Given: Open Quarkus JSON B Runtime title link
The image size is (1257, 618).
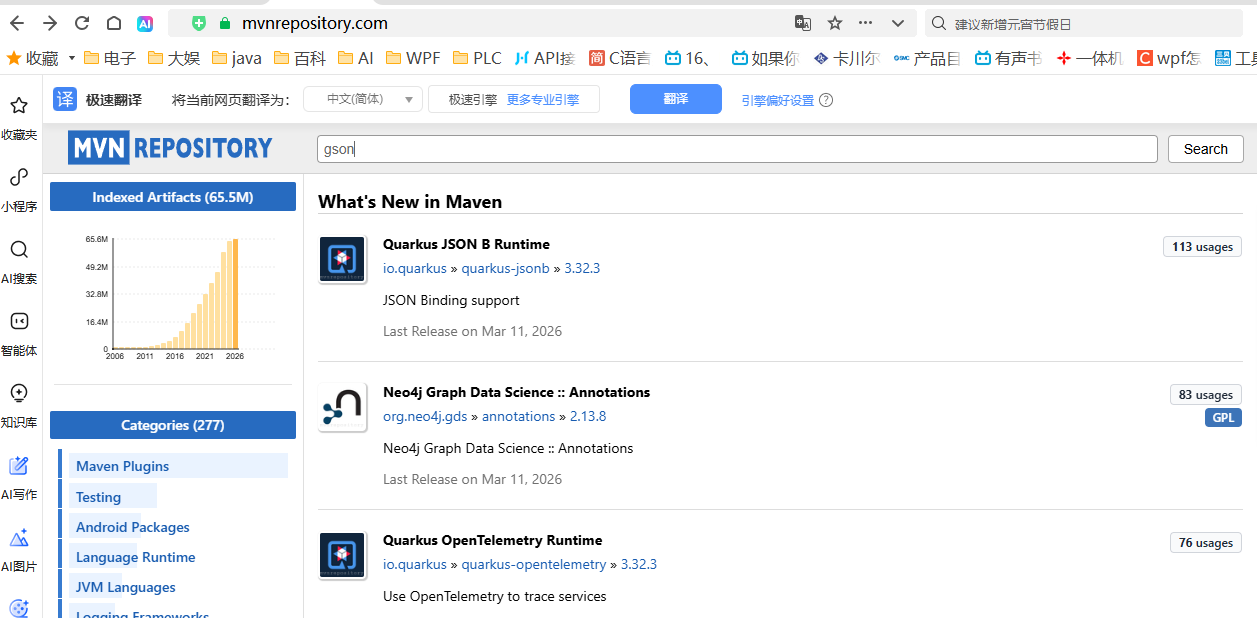Looking at the screenshot, I should (x=466, y=244).
